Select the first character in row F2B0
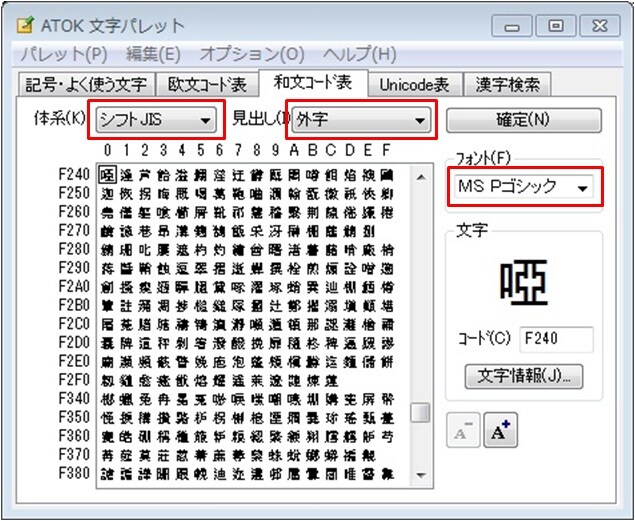 108,306
